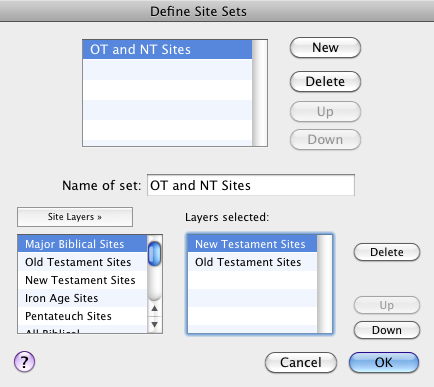Move selected layer Down
Image resolution: width=434 pixels, height=387 pixels.
(387, 330)
